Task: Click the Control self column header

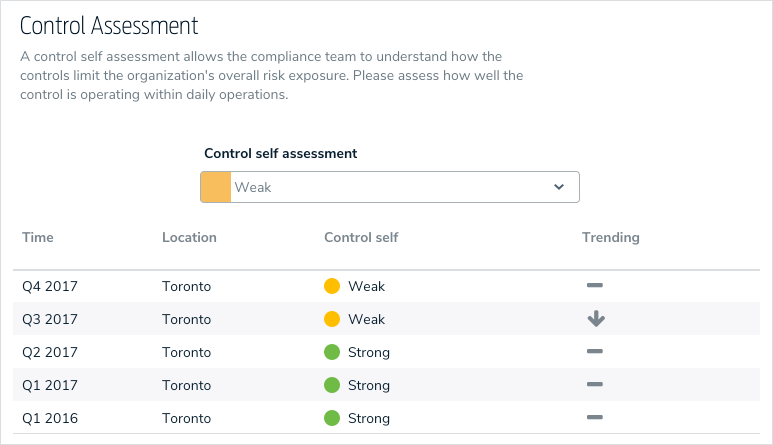Action: click(x=361, y=238)
